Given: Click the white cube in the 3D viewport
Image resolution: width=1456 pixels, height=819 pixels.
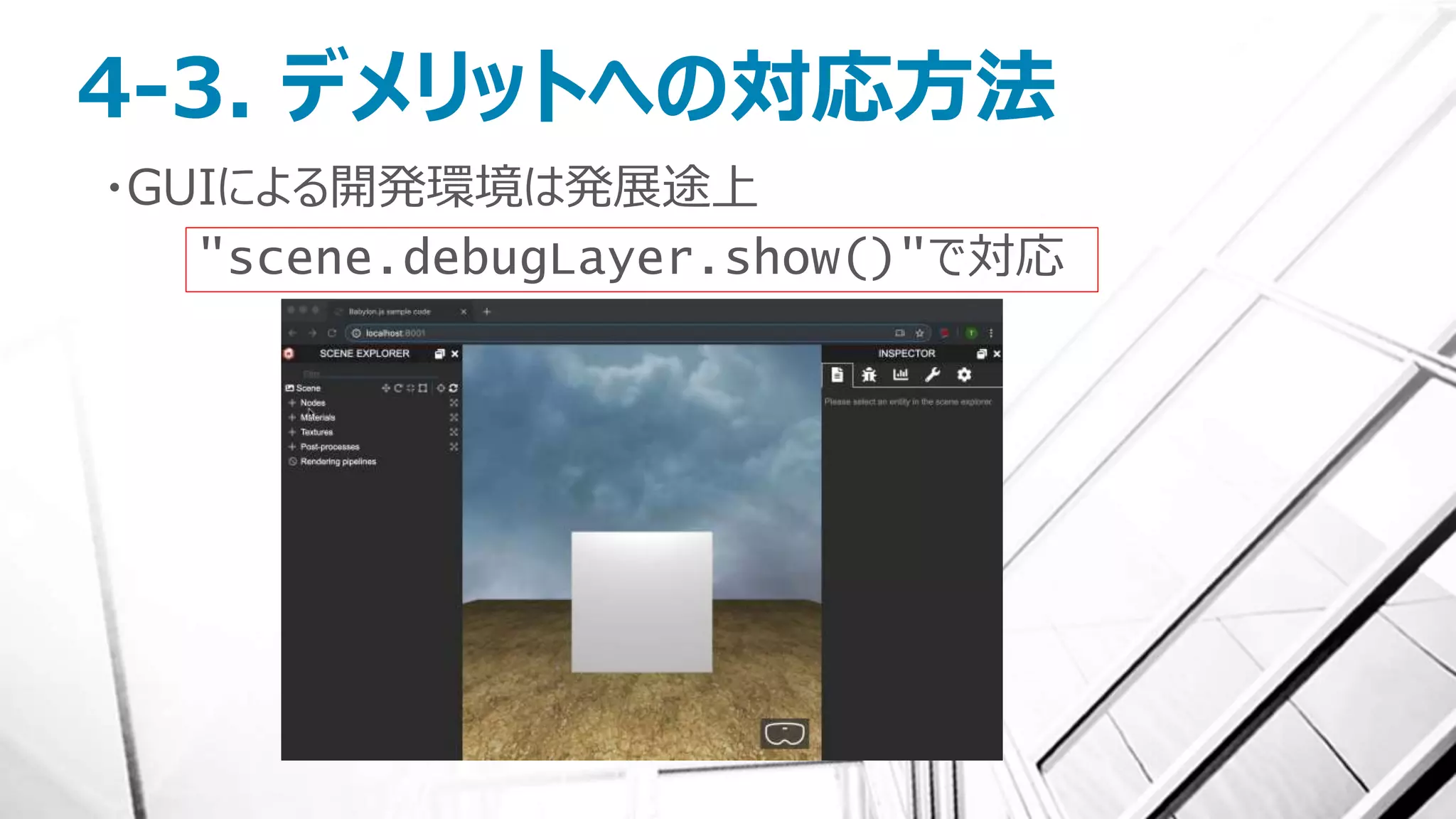Looking at the screenshot, I should point(642,601).
